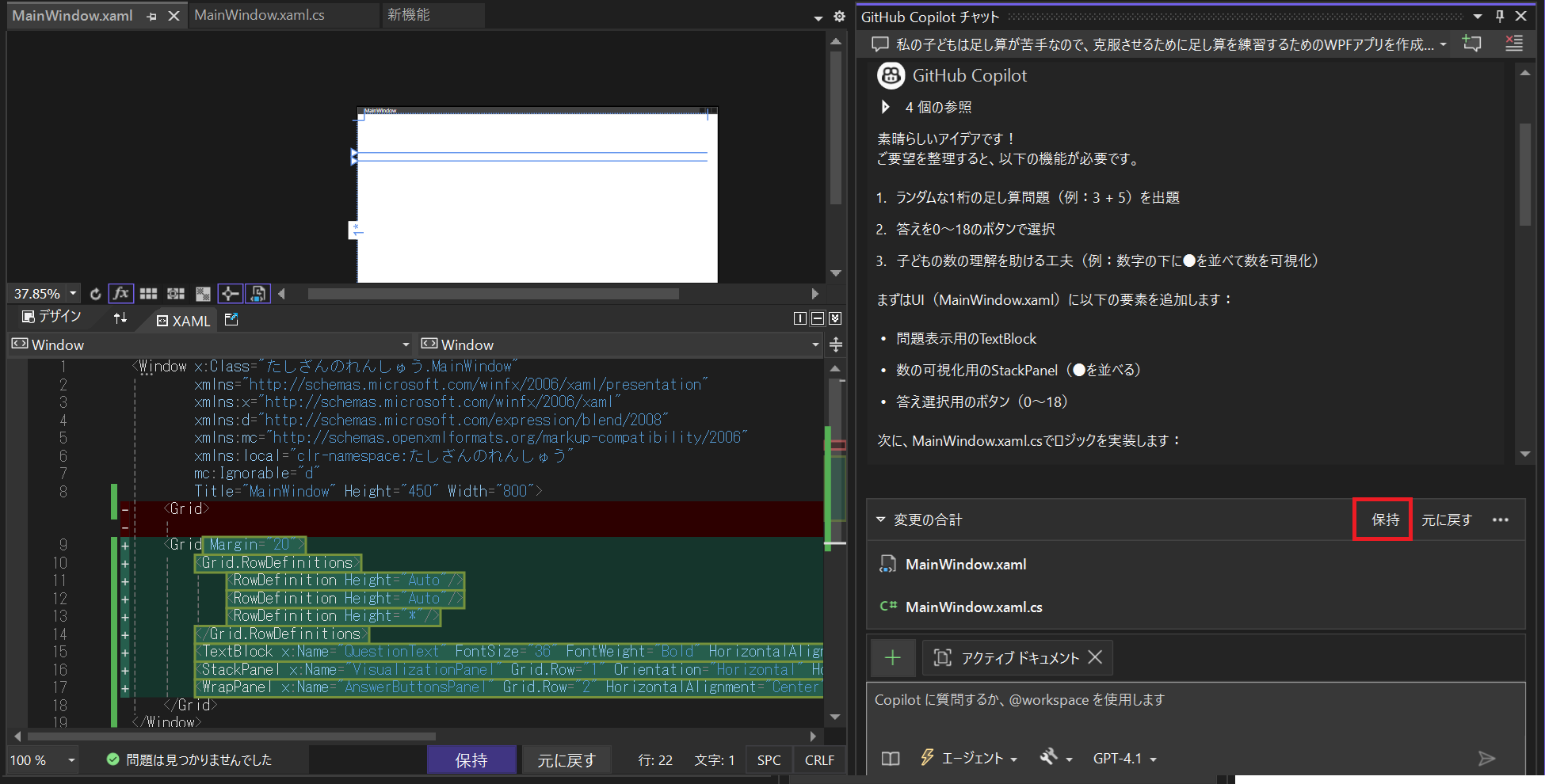Open the editor tab settings gear icon
This screenshot has height=784, width=1545.
(x=839, y=16)
